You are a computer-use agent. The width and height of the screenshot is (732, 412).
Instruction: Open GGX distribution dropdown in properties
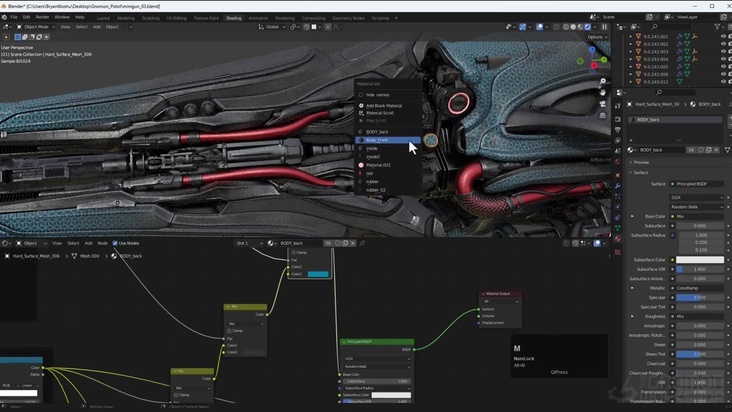point(697,197)
